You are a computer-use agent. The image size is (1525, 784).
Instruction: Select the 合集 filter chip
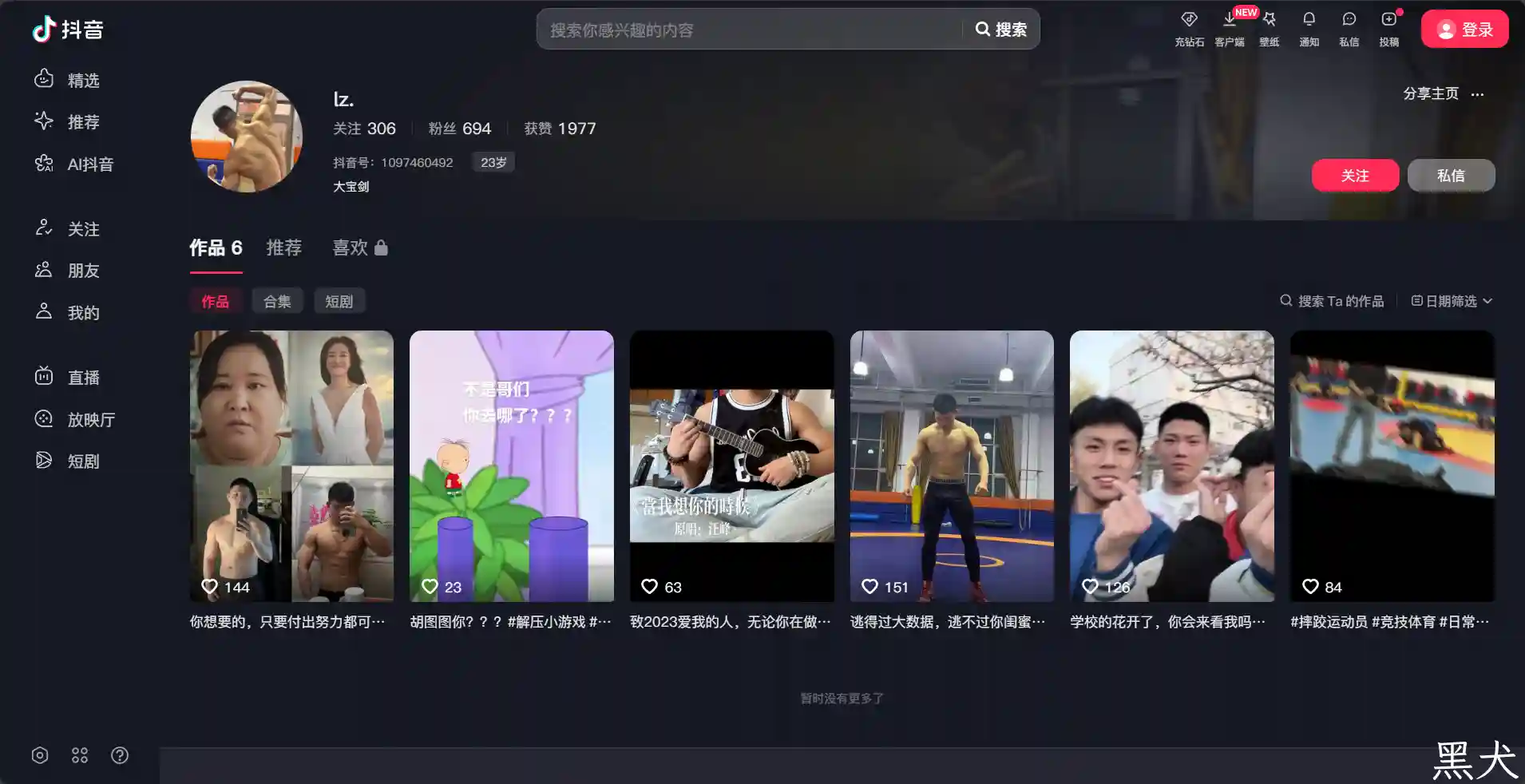(277, 301)
